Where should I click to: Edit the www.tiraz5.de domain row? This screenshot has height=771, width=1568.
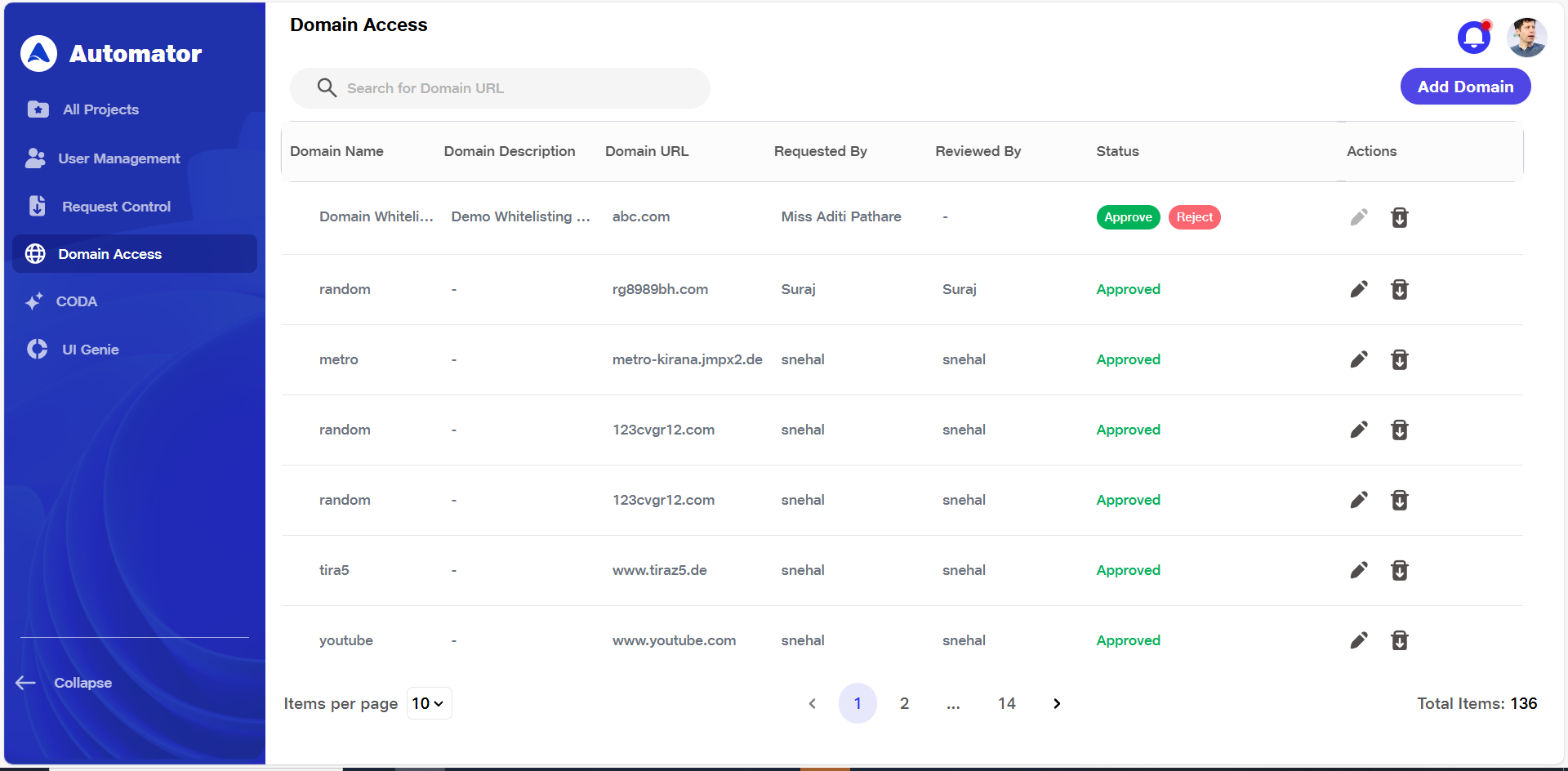1358,571
